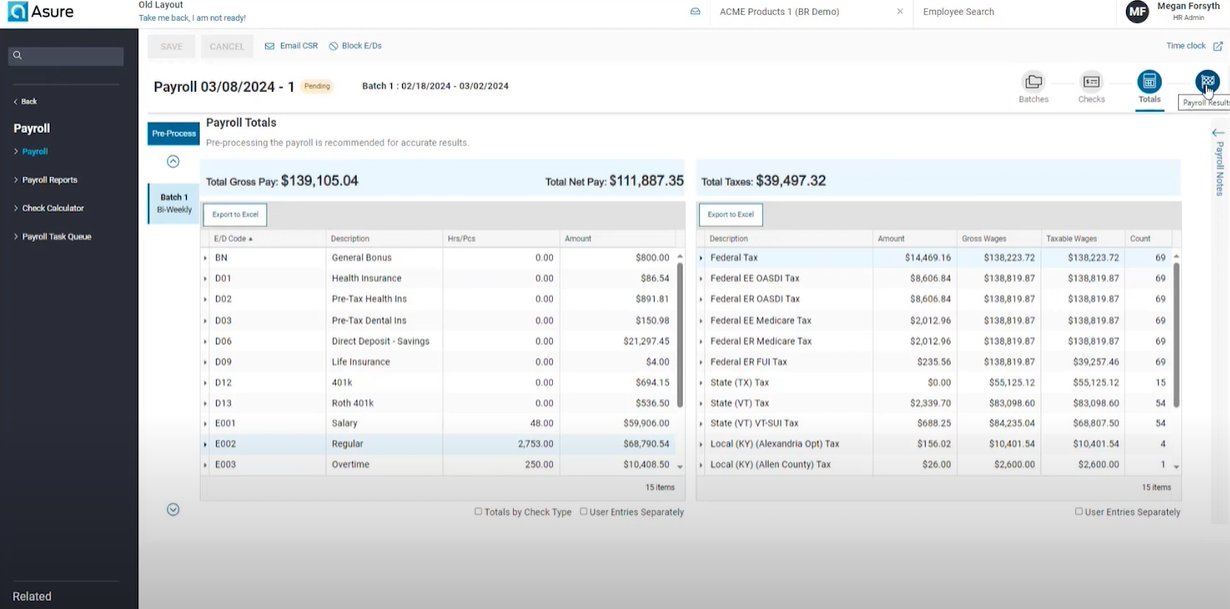Open Time clock external link icon
The width and height of the screenshot is (1230, 609).
[x=1217, y=46]
